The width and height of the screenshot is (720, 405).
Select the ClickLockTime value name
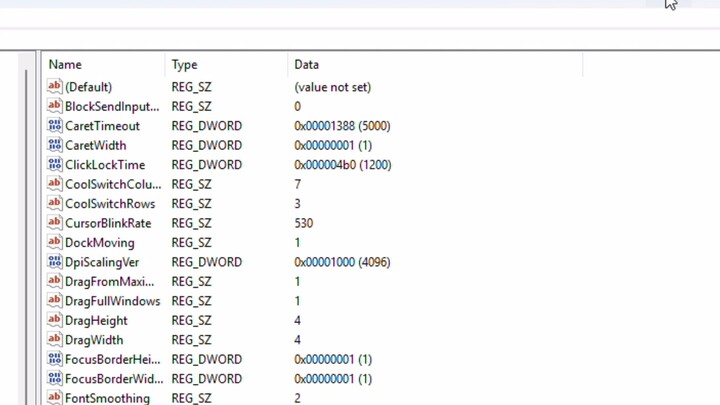coord(105,165)
